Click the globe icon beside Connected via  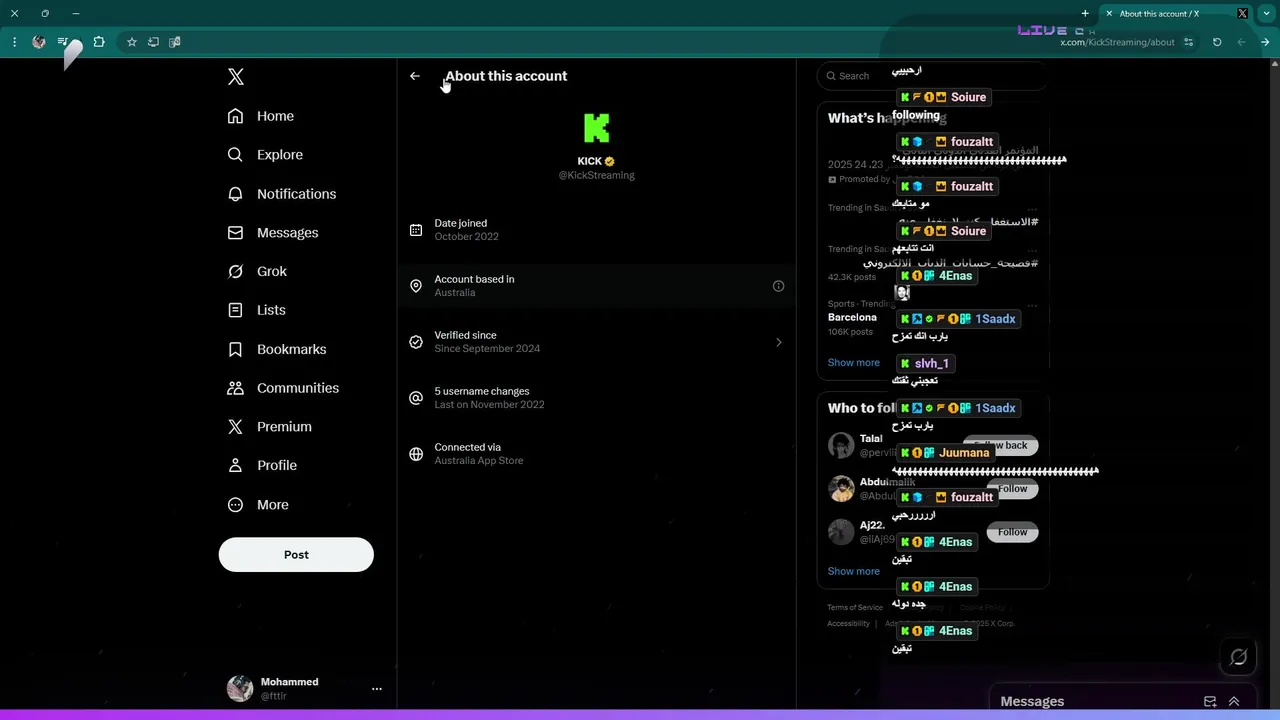416,454
